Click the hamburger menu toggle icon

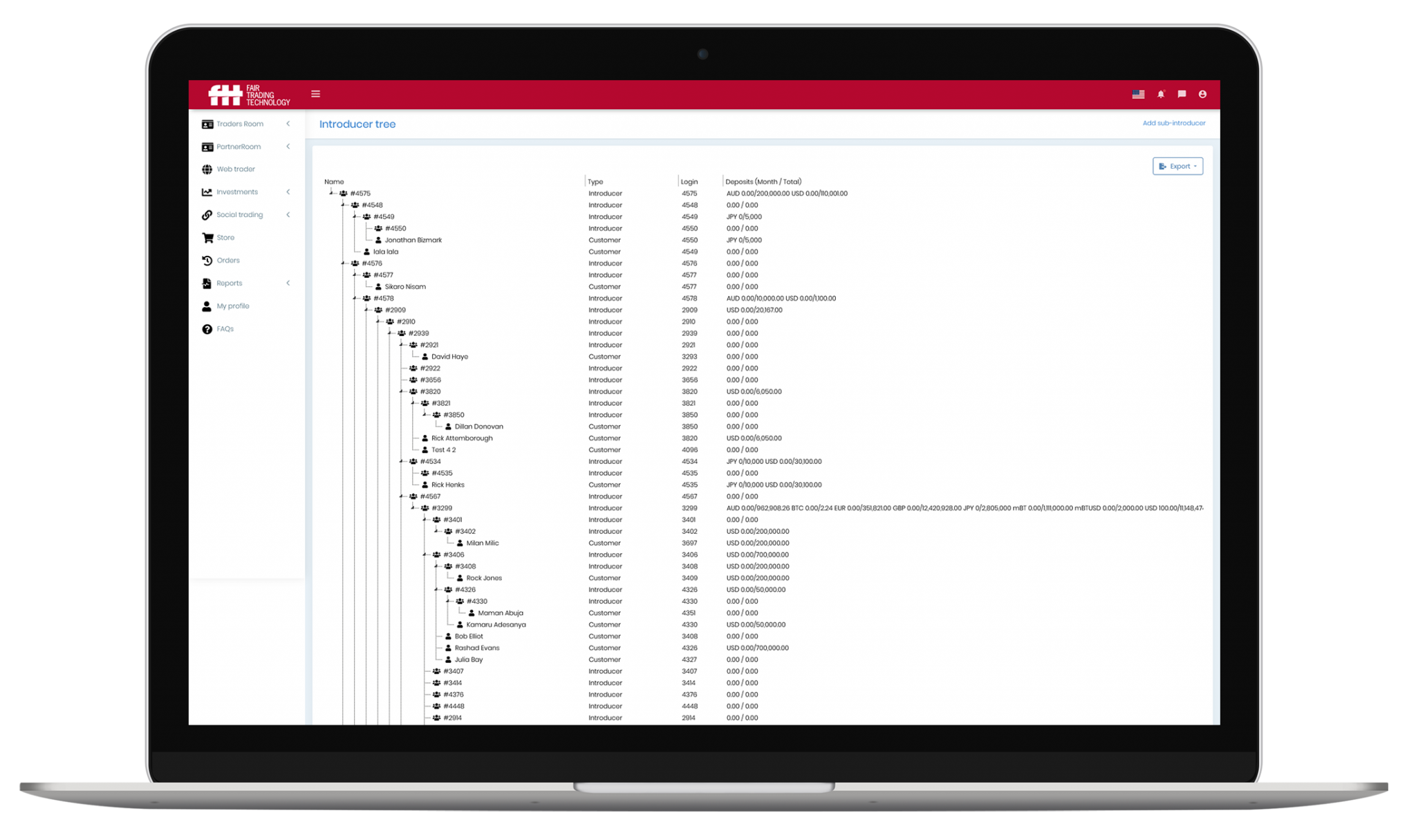click(x=315, y=94)
